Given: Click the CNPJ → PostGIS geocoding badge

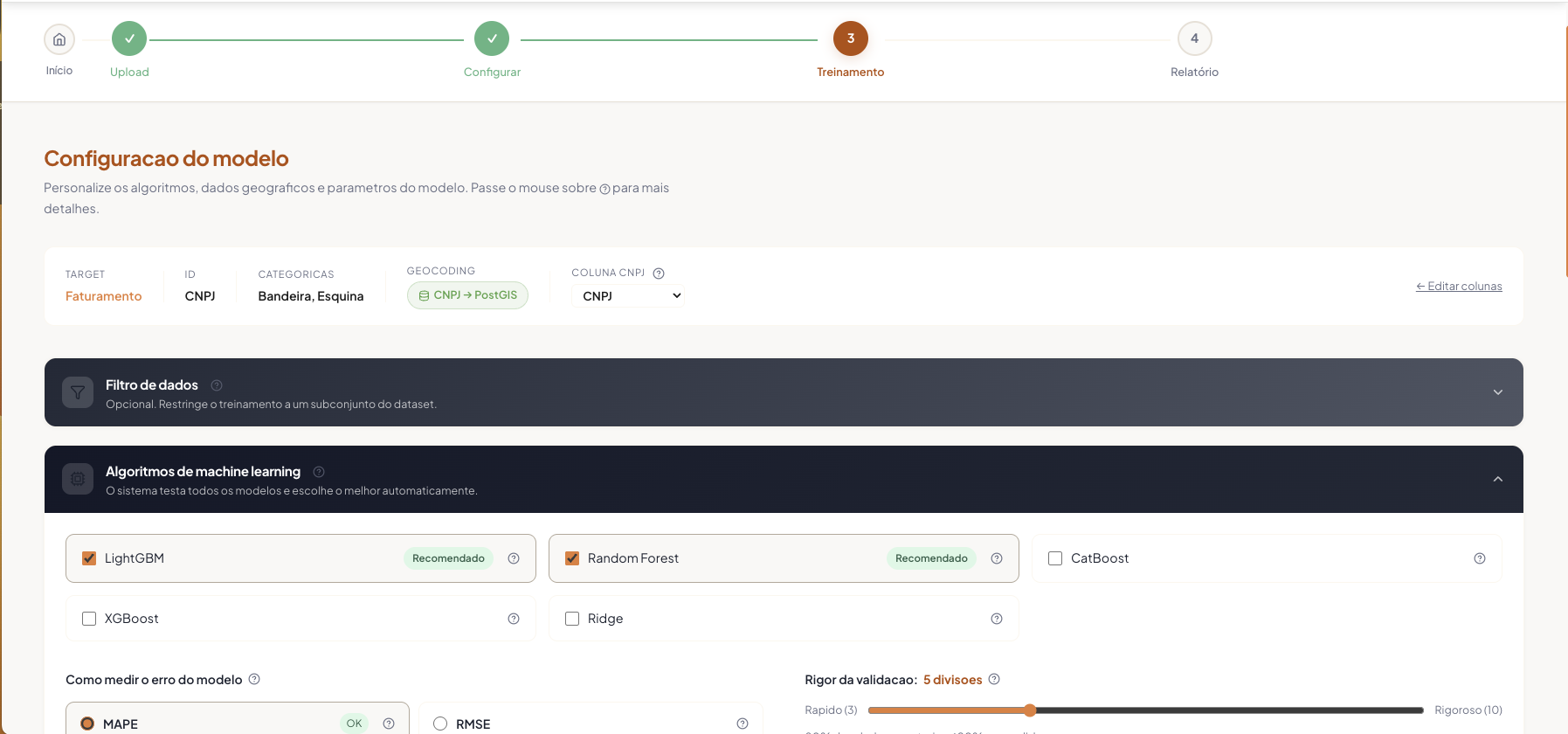Looking at the screenshot, I should (x=467, y=295).
